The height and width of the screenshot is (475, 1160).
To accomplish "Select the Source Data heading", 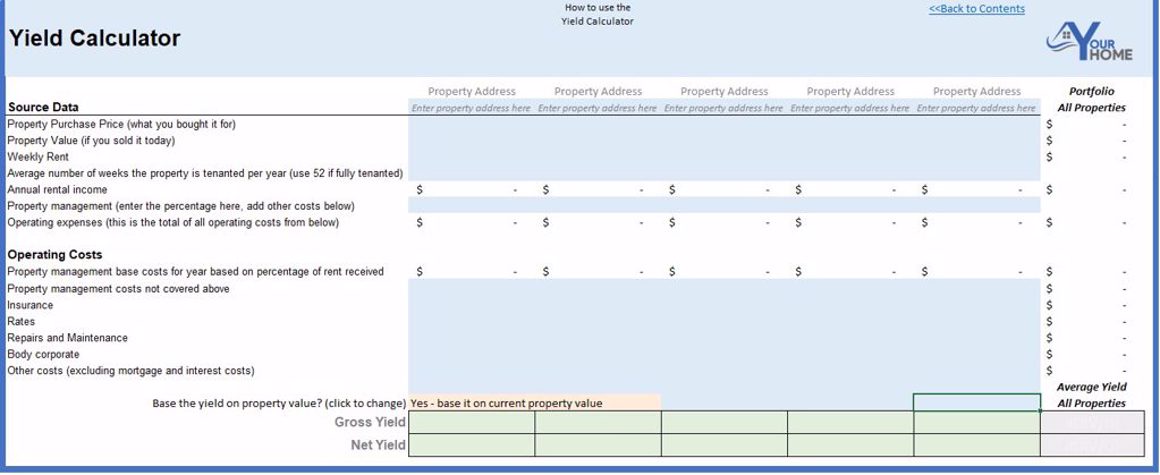I will (43, 107).
